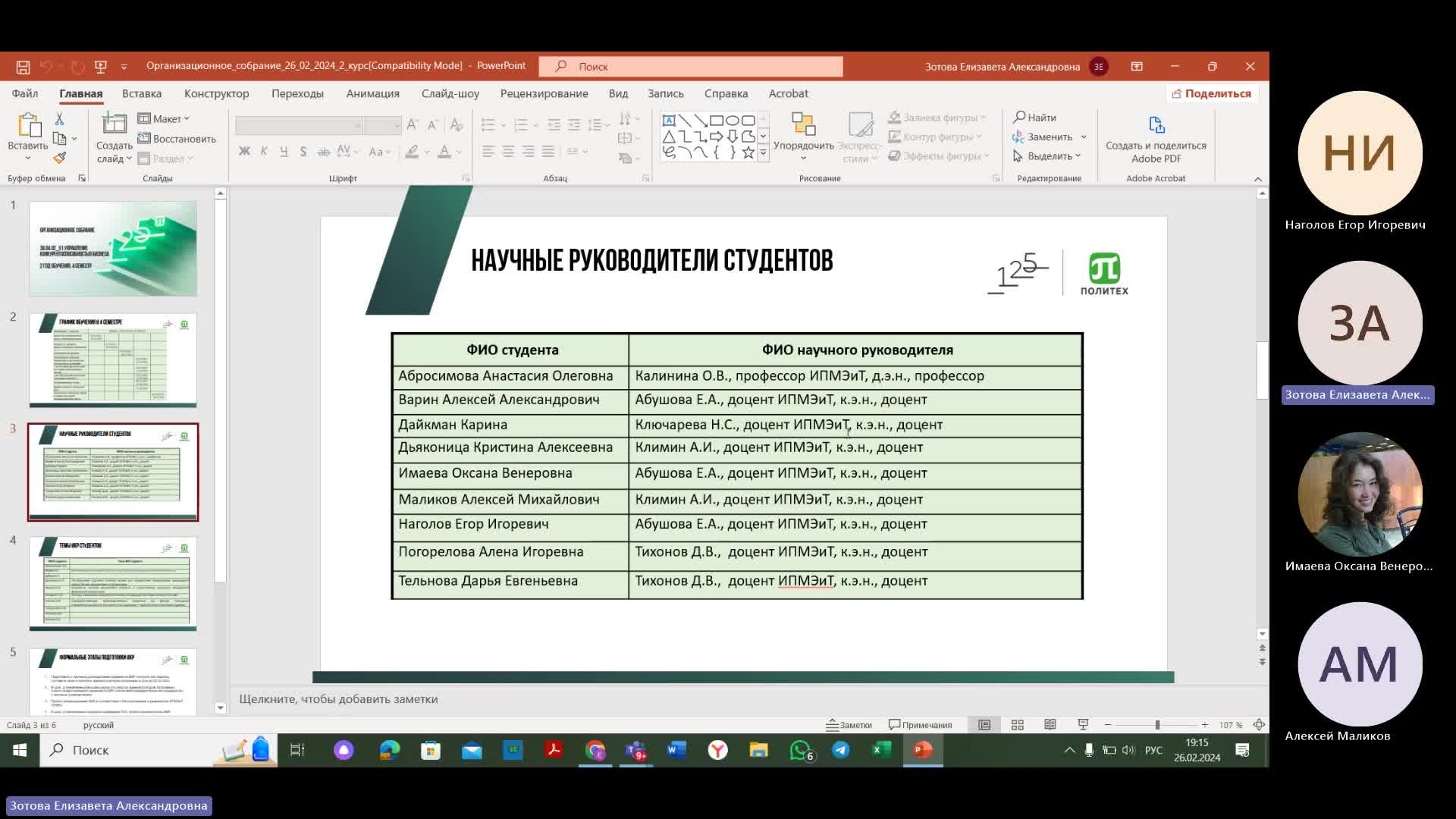The width and height of the screenshot is (1456, 819).
Task: Toggle text shadow S
Action: pyautogui.click(x=303, y=151)
